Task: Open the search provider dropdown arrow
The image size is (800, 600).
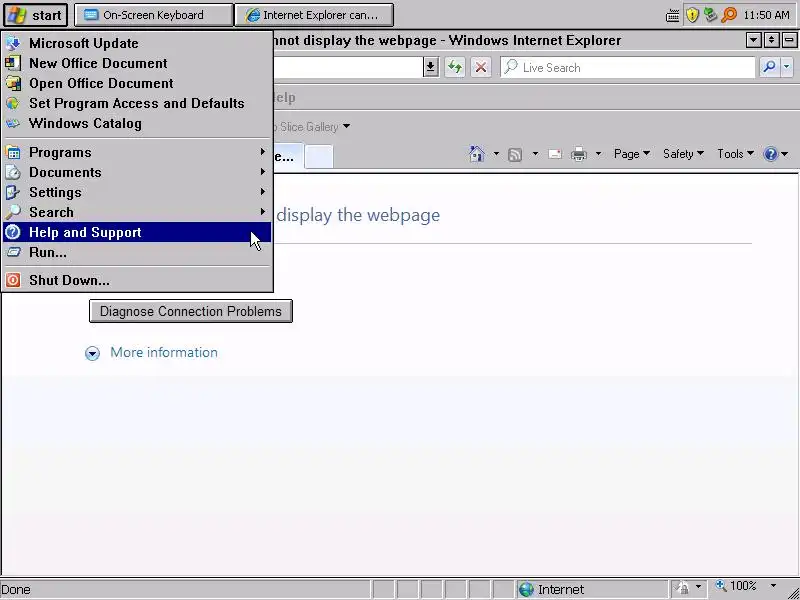Action: point(787,67)
